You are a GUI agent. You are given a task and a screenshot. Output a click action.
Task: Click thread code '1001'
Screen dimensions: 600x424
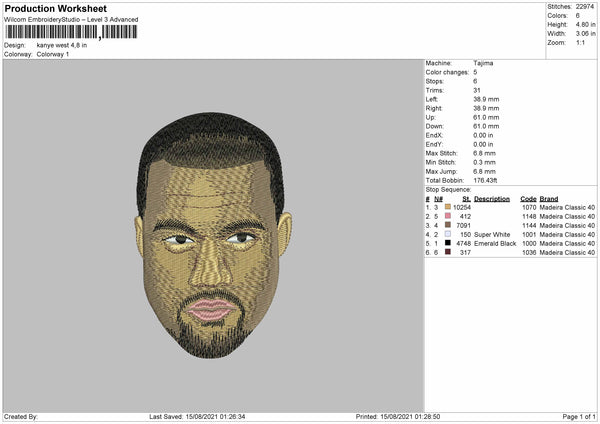click(529, 235)
